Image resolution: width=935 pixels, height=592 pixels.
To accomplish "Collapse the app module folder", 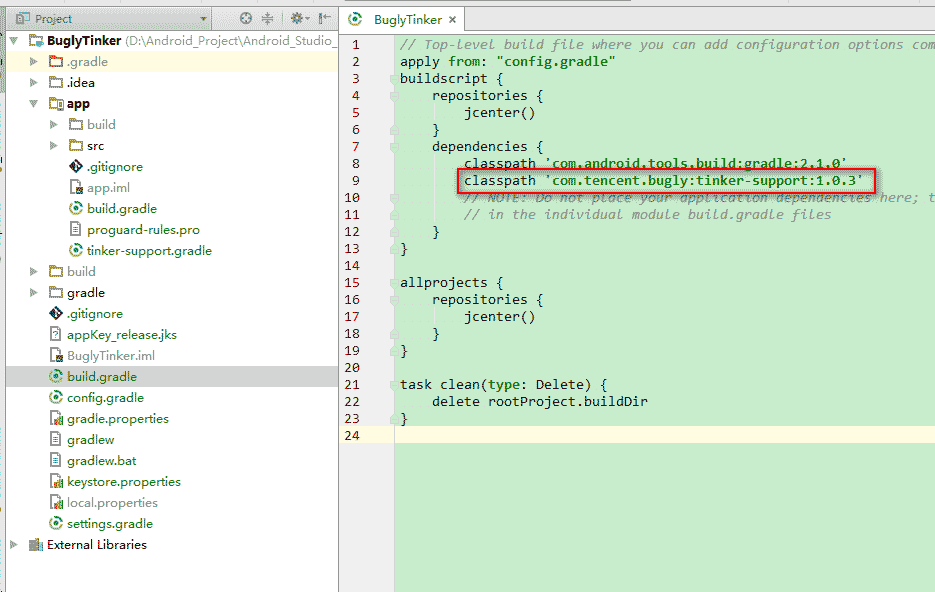I will coord(34,104).
